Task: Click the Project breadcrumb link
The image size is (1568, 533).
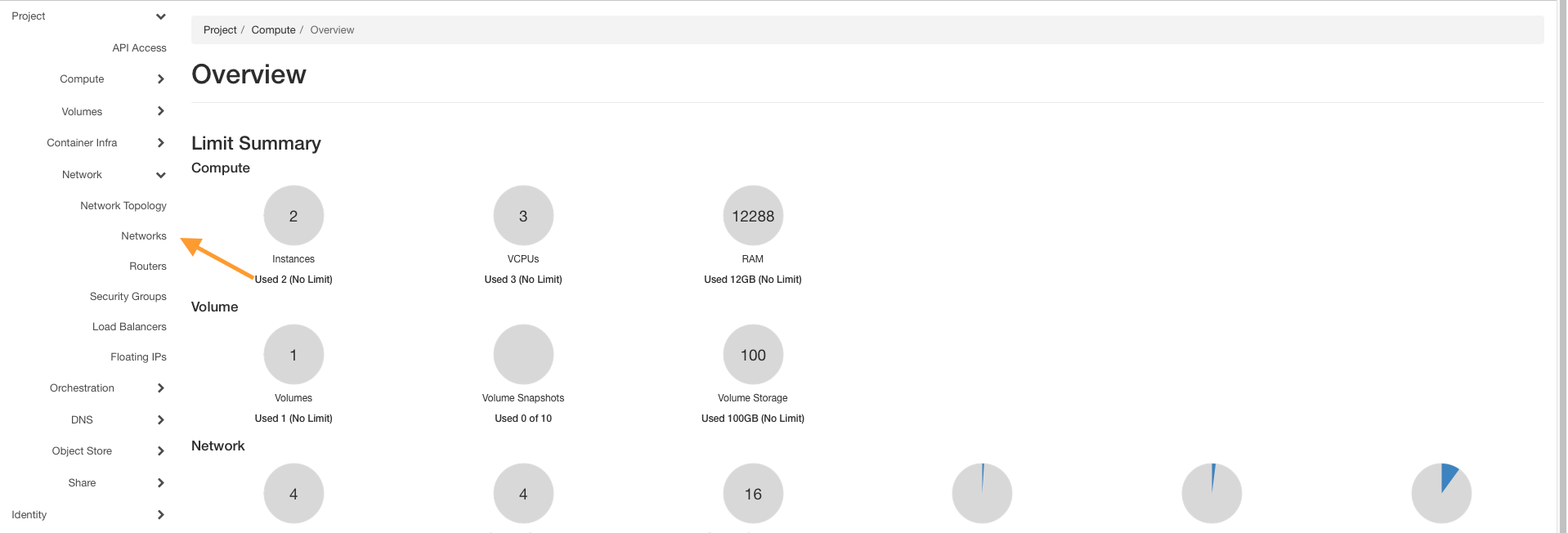Action: point(220,30)
